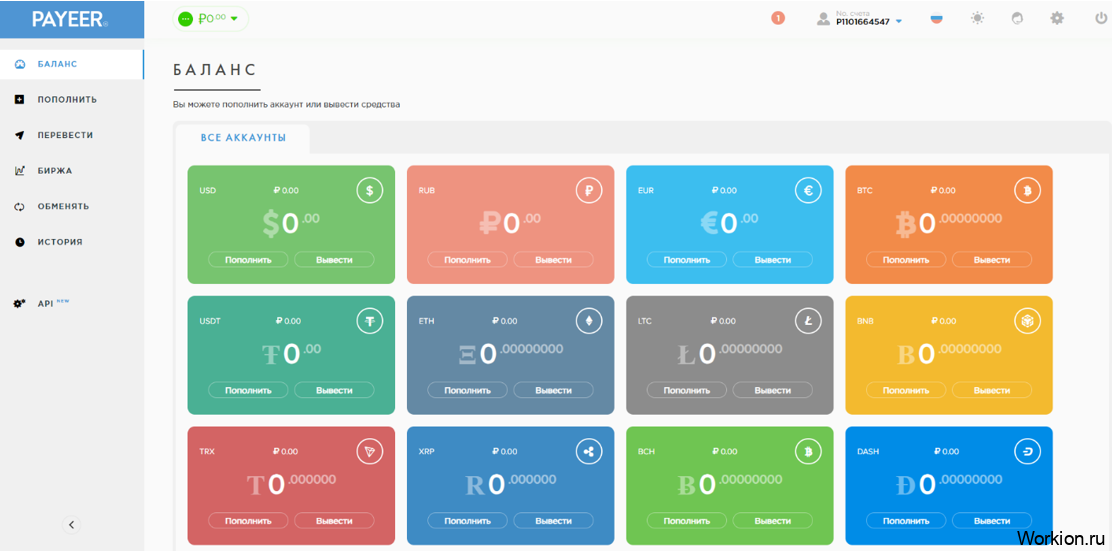This screenshot has width=1112, height=552.
Task: Expand the total balance dropdown in header
Action: (211, 19)
